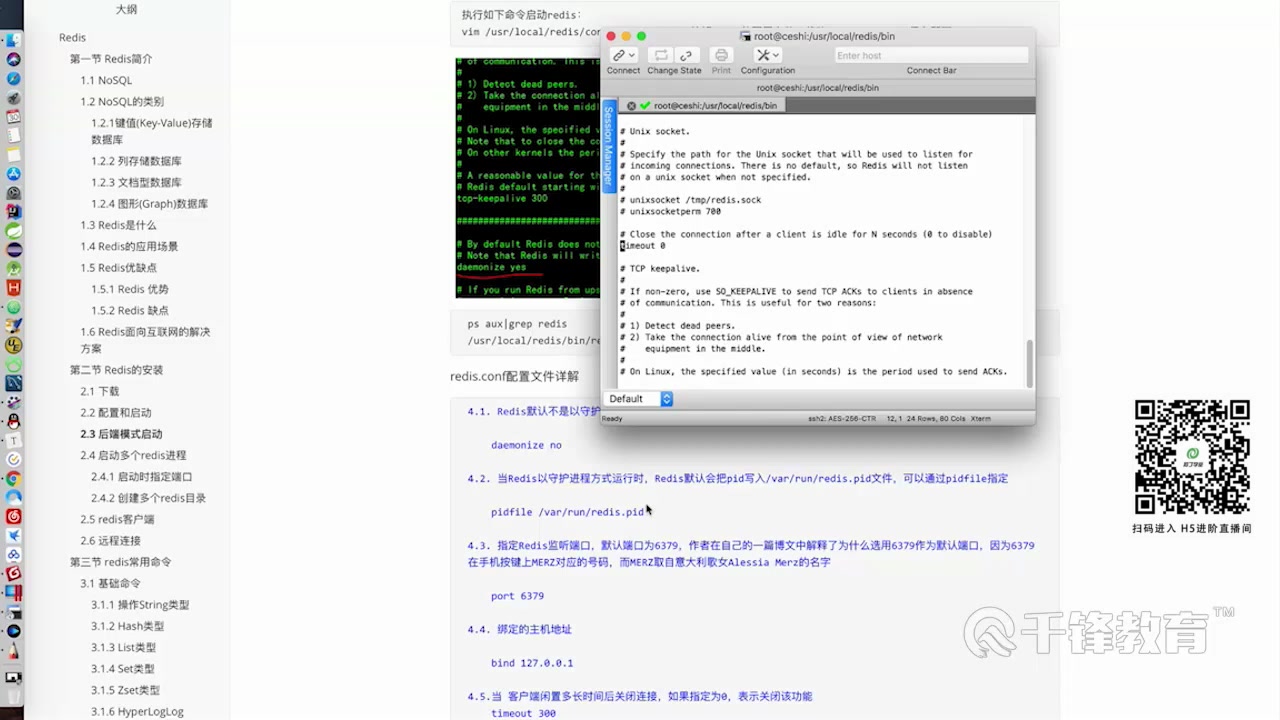Open QQ penguin icon in the dock

tap(13, 421)
